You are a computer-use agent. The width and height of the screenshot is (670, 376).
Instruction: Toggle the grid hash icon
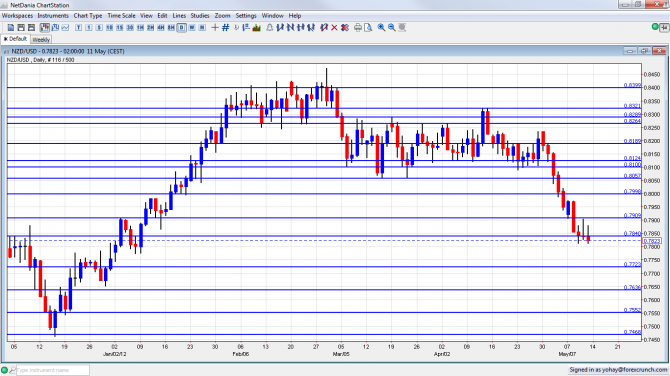[226, 27]
